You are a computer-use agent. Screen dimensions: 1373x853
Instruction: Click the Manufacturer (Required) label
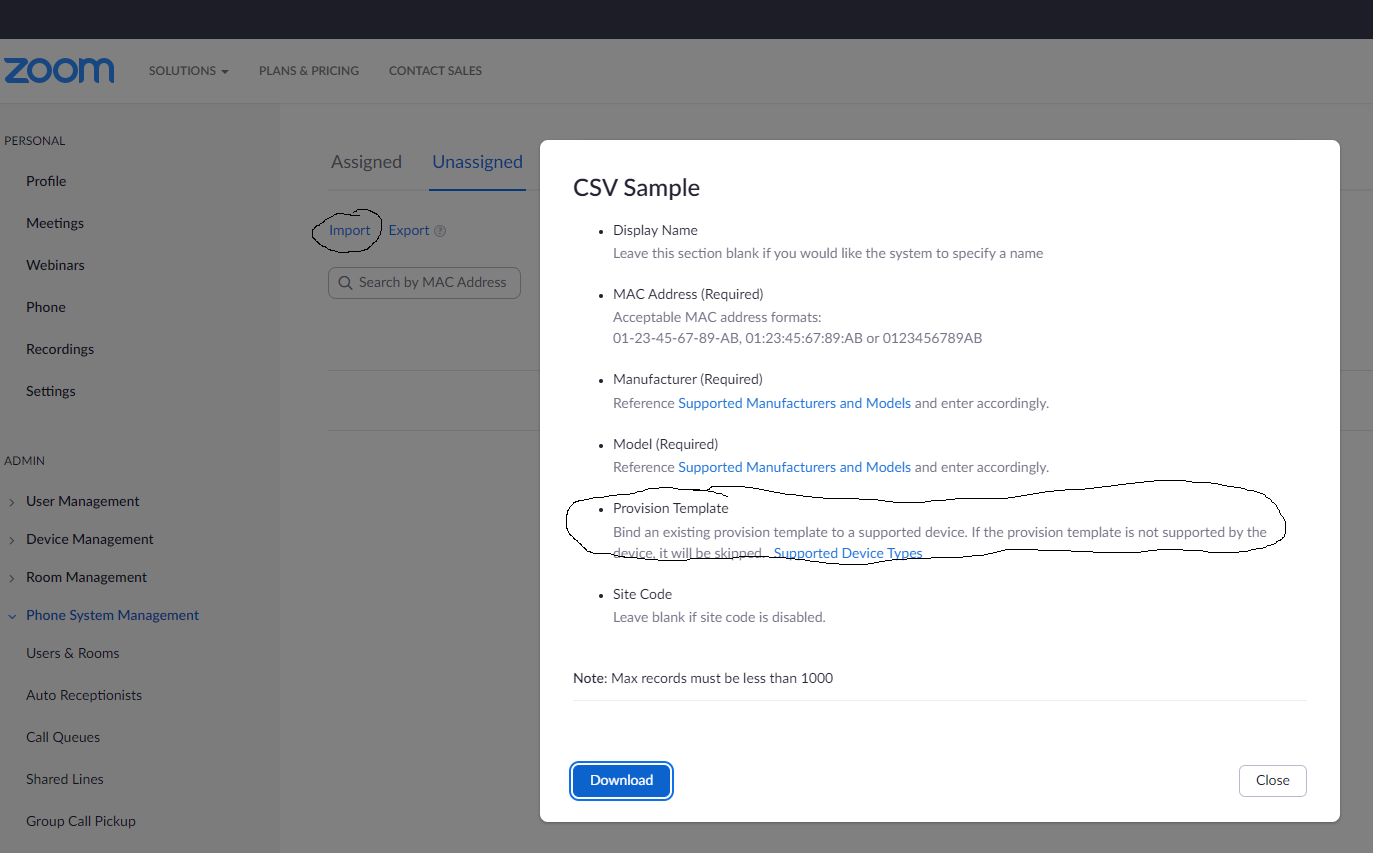coord(688,379)
